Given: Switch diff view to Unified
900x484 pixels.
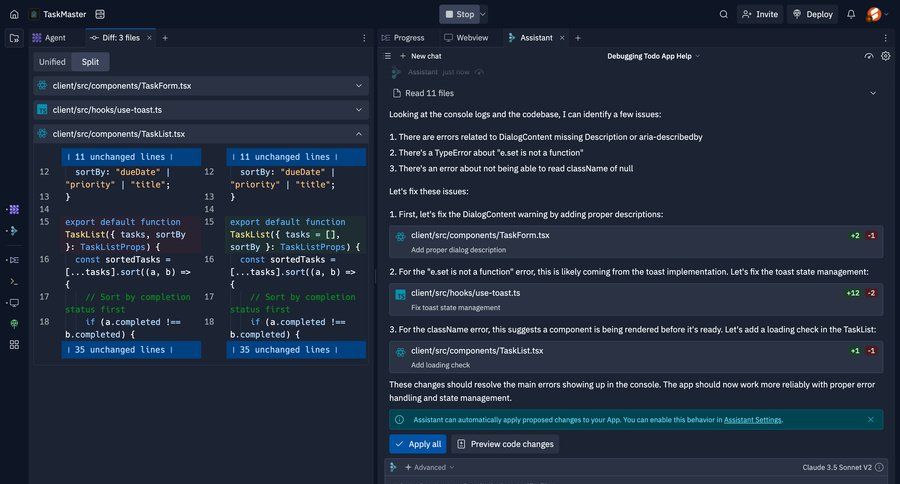Looking at the screenshot, I should (52, 62).
